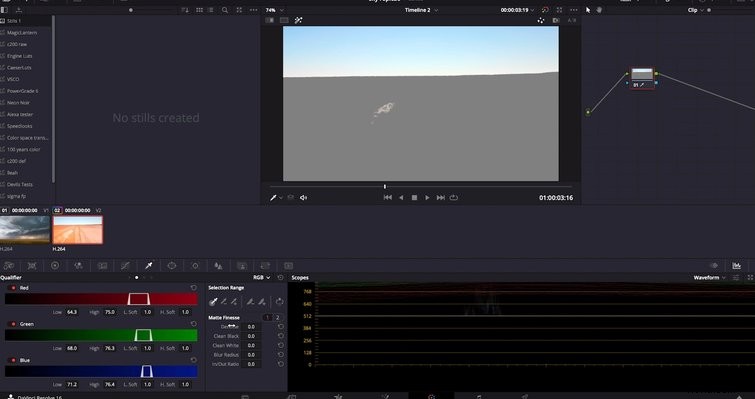Select clip 01 thumbnail with clouds
The image size is (755, 399).
click(x=25, y=230)
